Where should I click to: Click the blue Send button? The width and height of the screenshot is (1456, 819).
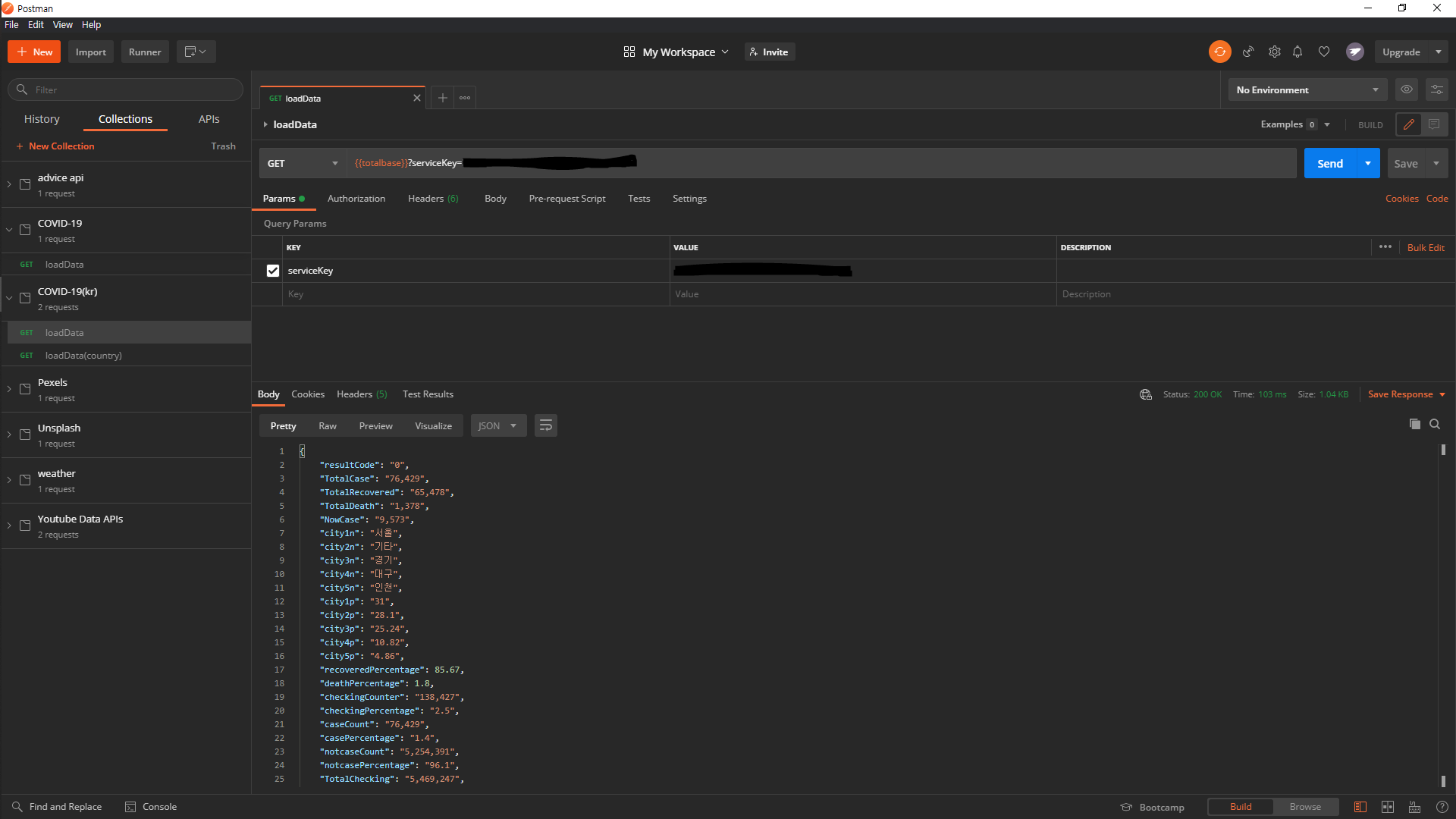[x=1330, y=163]
